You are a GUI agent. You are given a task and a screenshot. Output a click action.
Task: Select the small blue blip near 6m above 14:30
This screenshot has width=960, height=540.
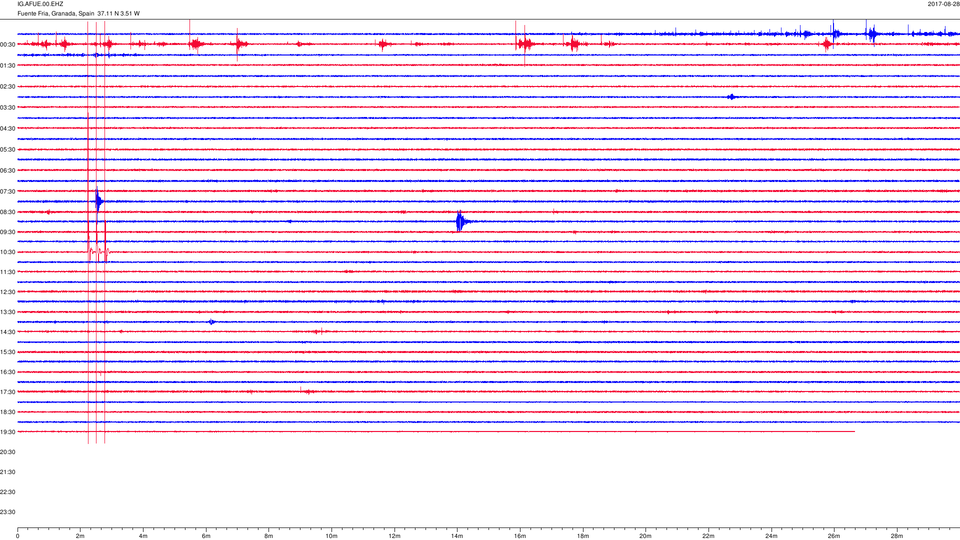click(212, 322)
